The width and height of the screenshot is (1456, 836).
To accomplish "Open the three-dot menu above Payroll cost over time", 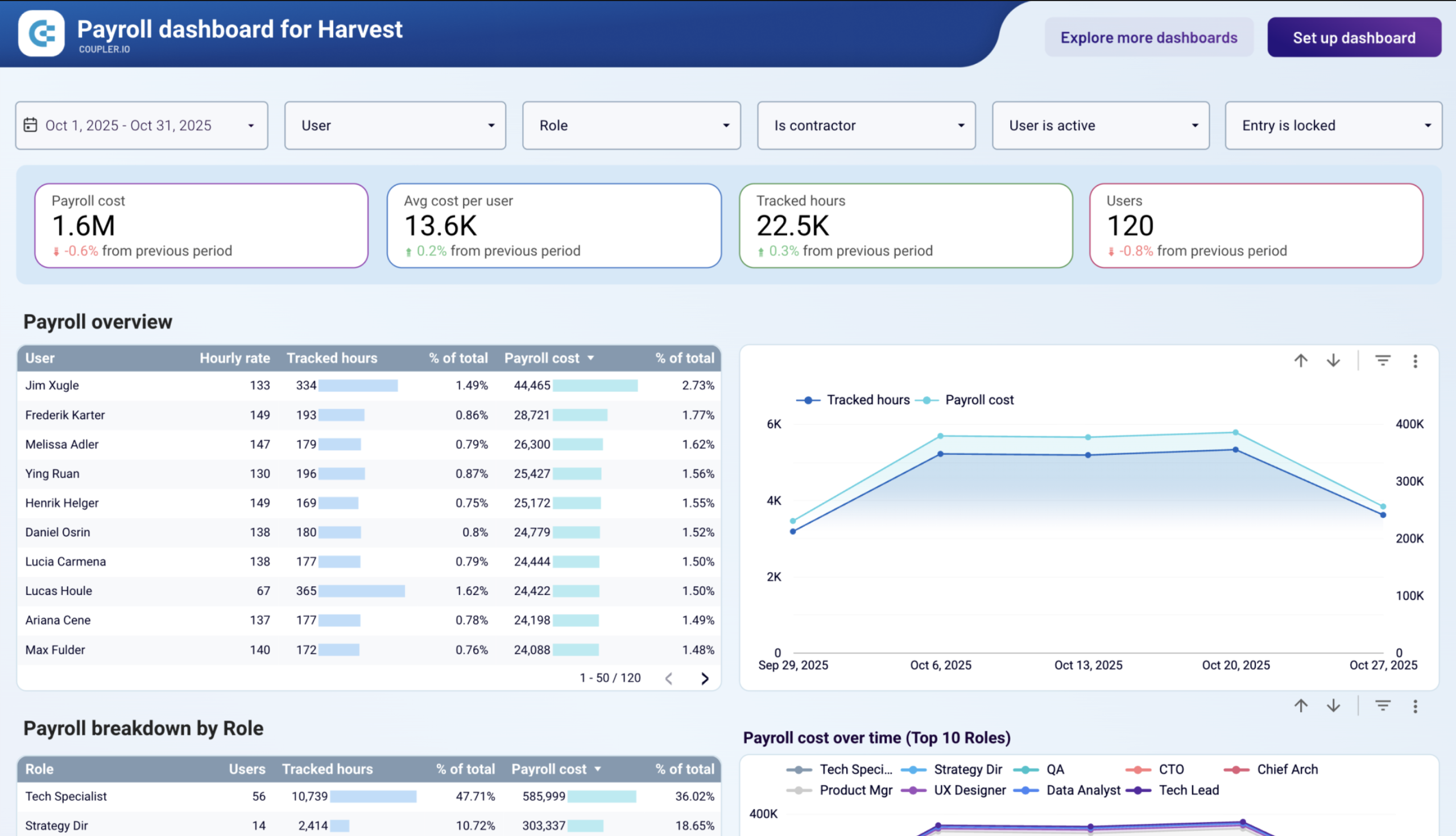I will tap(1415, 705).
